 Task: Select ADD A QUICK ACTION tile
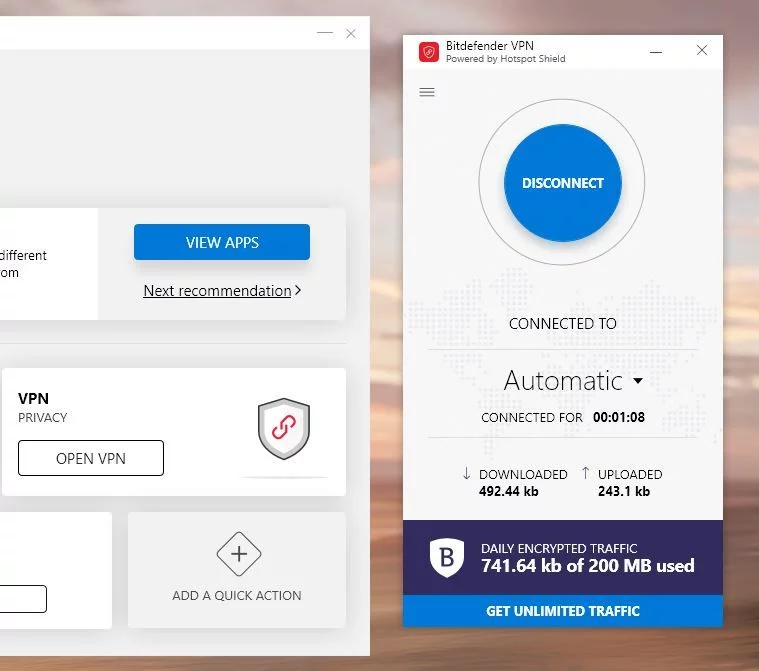pos(237,570)
